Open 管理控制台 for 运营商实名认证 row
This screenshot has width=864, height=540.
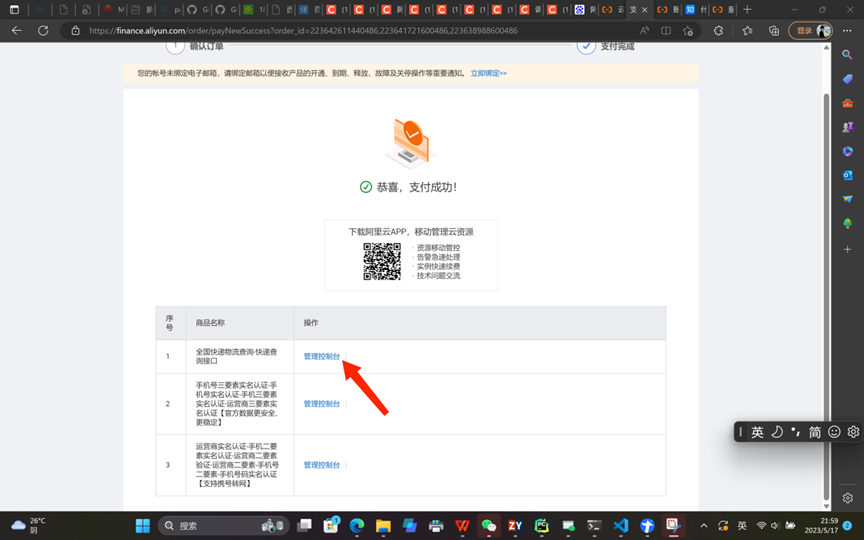(322, 465)
